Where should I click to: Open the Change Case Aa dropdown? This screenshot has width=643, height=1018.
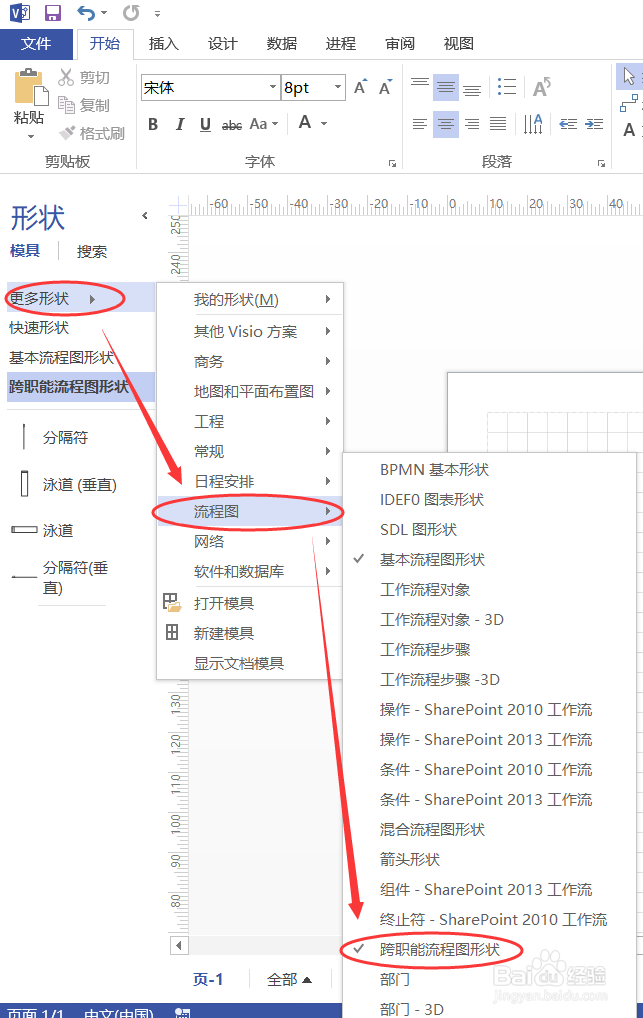click(x=264, y=124)
